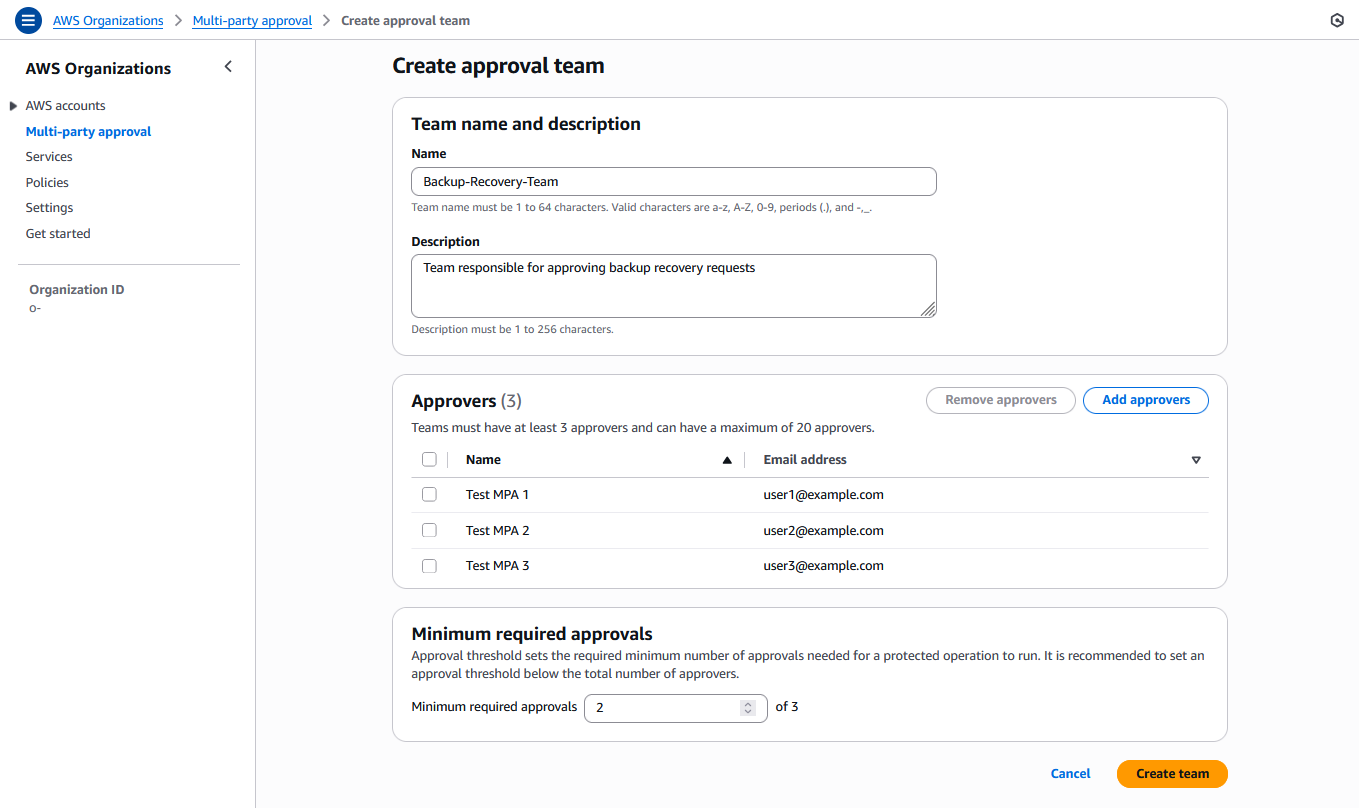Screen dimensions: 1359x808
Task: Click the Create team button
Action: coord(1171,773)
